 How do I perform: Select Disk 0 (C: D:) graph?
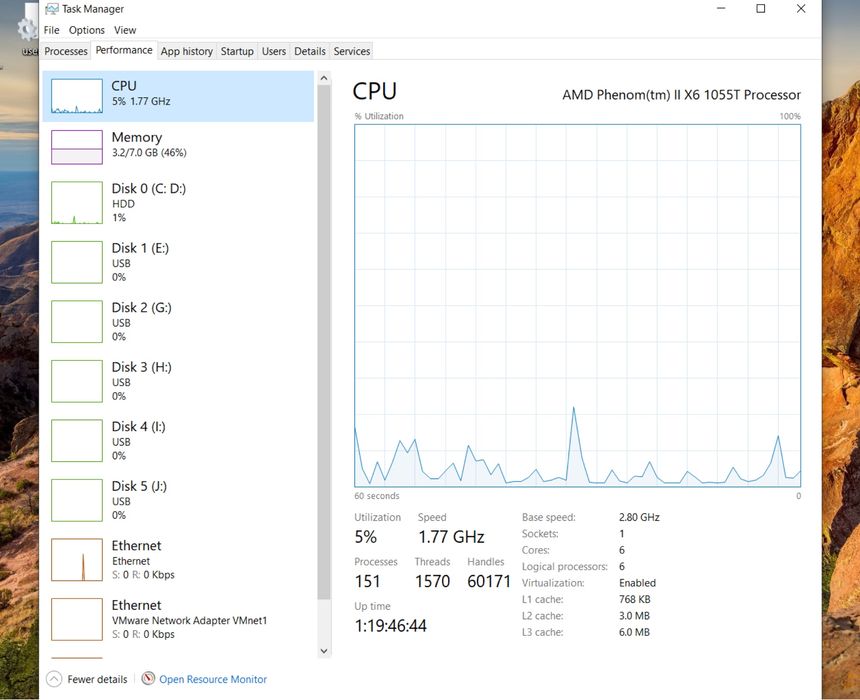coord(77,203)
